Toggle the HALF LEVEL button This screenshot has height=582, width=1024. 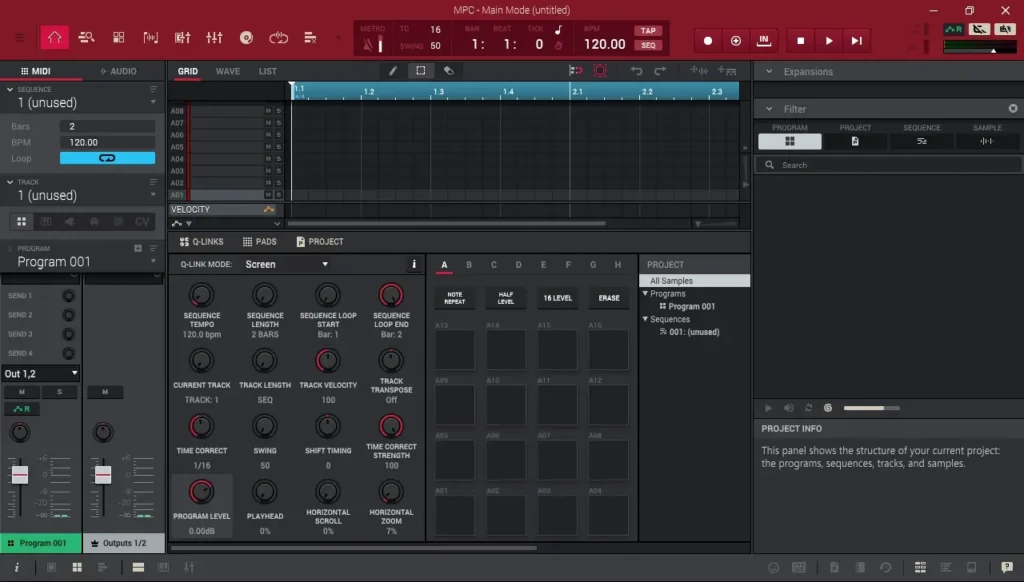pyautogui.click(x=505, y=298)
